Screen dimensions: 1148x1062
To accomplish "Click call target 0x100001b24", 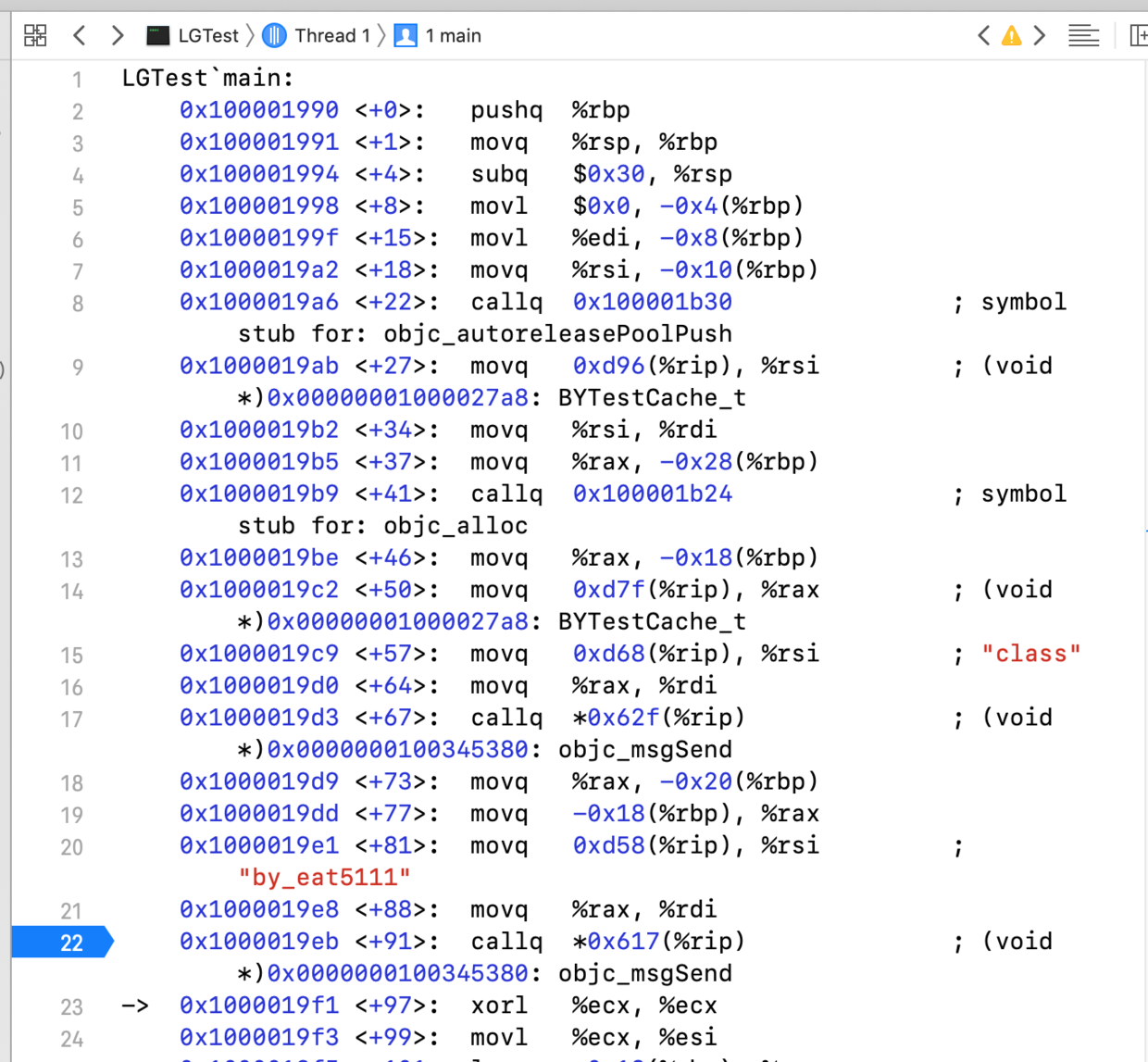I will tap(653, 494).
